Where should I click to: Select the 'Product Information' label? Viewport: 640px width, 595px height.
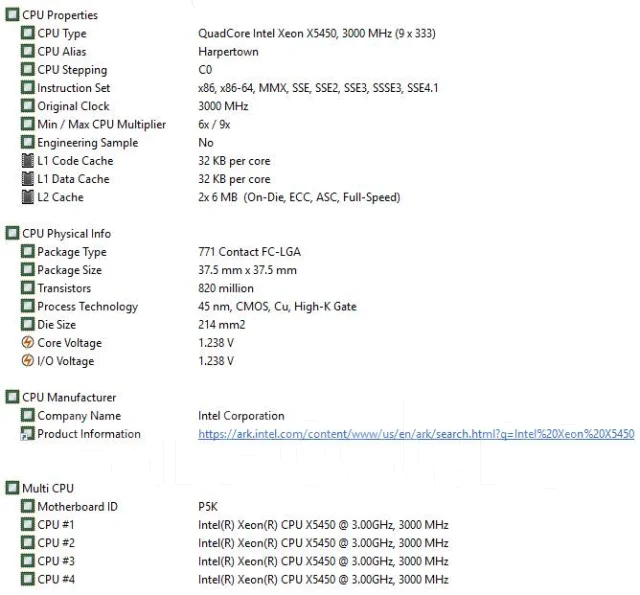tap(89, 434)
